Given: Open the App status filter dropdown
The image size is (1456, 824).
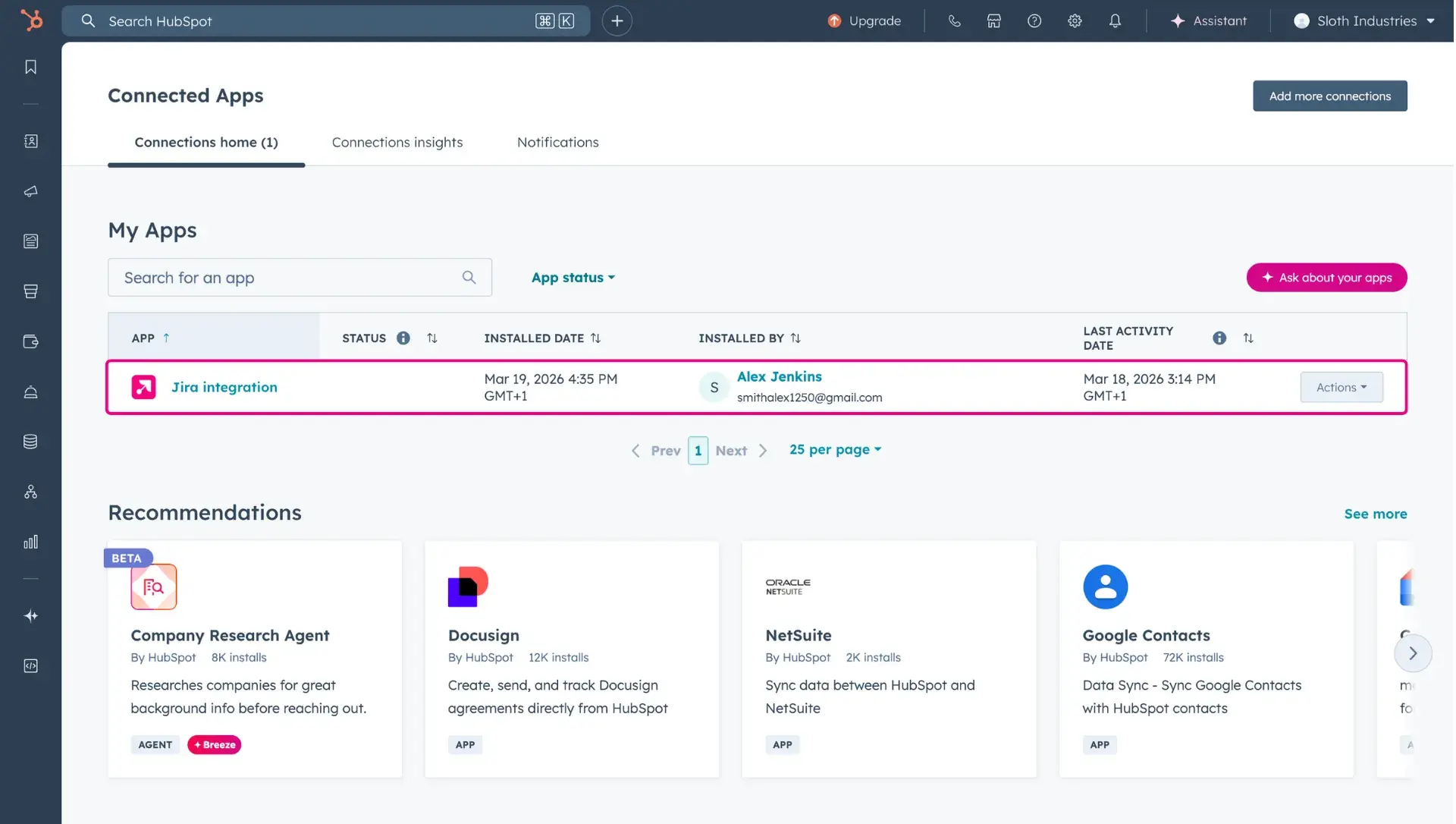Looking at the screenshot, I should [573, 277].
